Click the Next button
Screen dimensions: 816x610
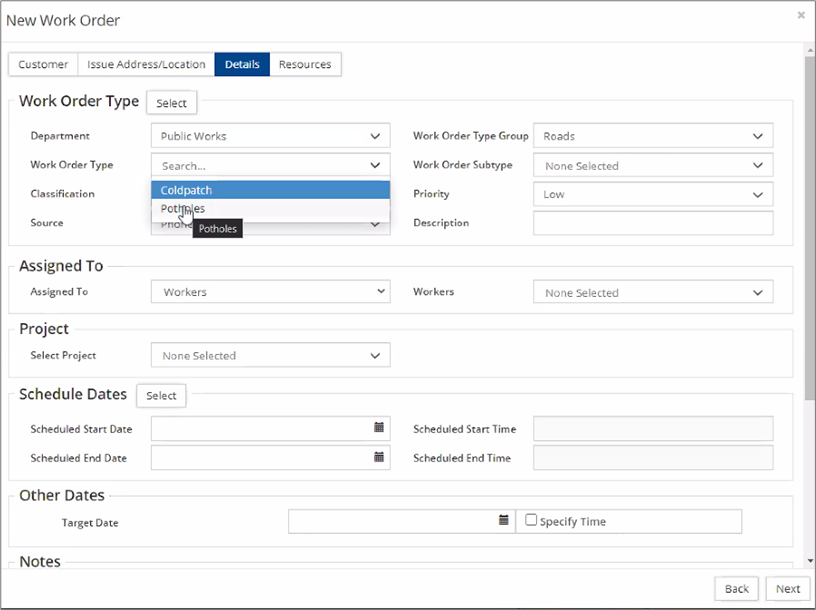(x=787, y=588)
